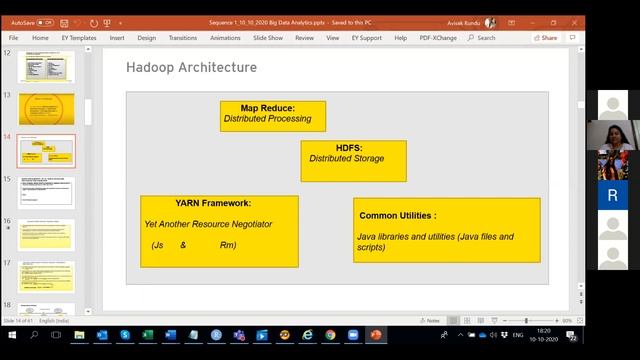This screenshot has height=360, width=640.
Task: Open the Review tab
Action: pos(304,38)
